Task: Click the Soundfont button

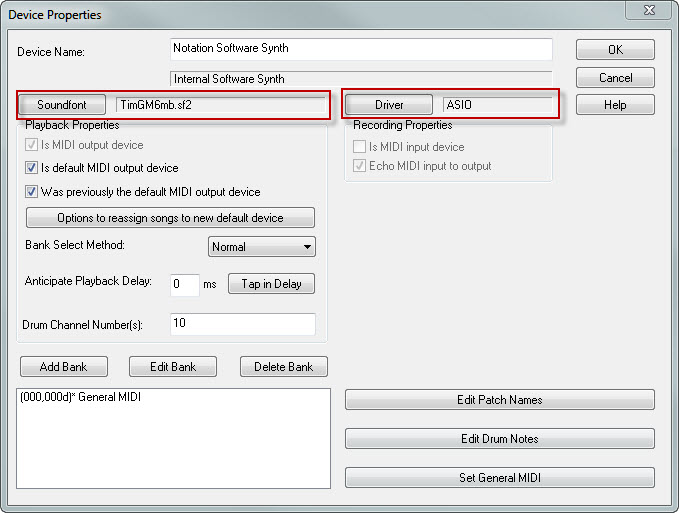Action: 62,105
